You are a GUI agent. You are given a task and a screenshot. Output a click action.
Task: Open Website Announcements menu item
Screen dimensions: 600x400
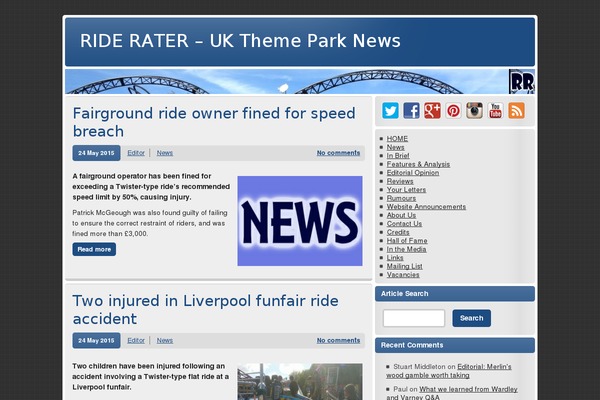click(426, 207)
